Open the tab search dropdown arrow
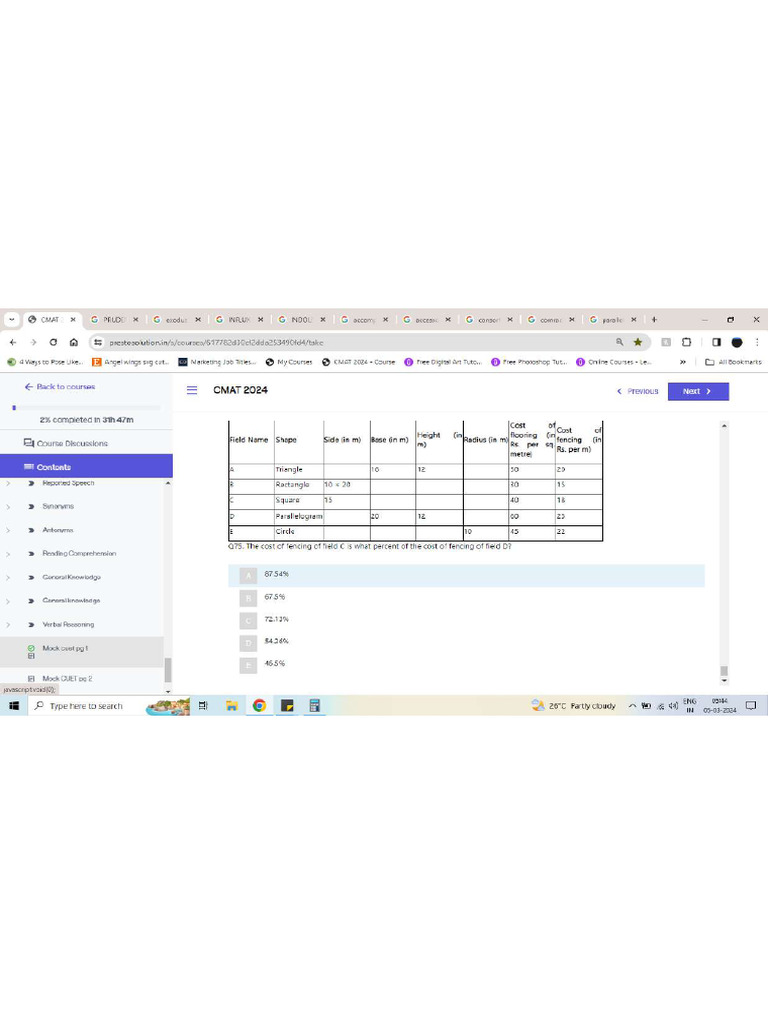The image size is (768, 1024). [x=11, y=320]
